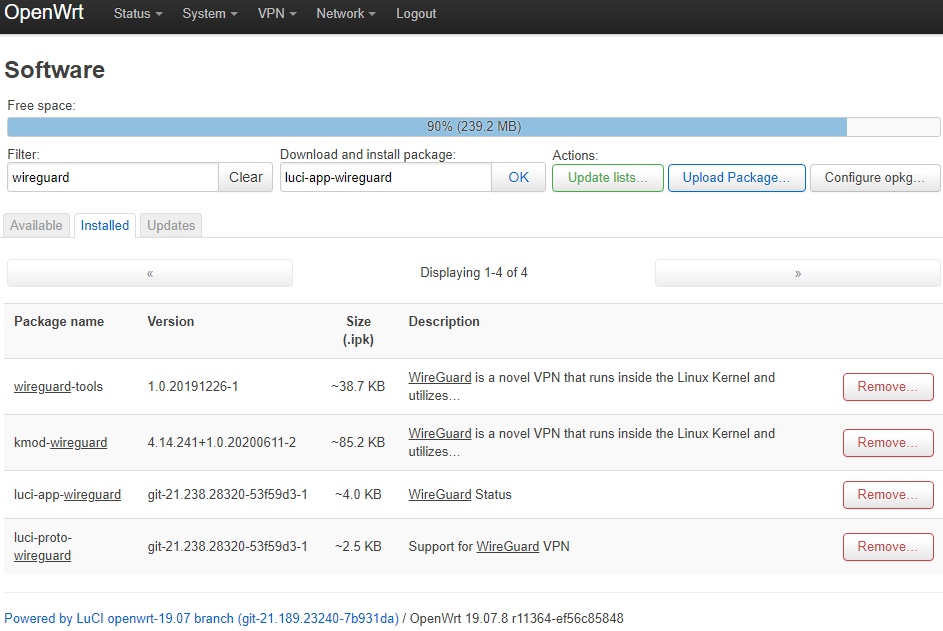Select the luci-app-wireguard package name
Viewport: 943px width, 631px height.
pyautogui.click(x=67, y=494)
